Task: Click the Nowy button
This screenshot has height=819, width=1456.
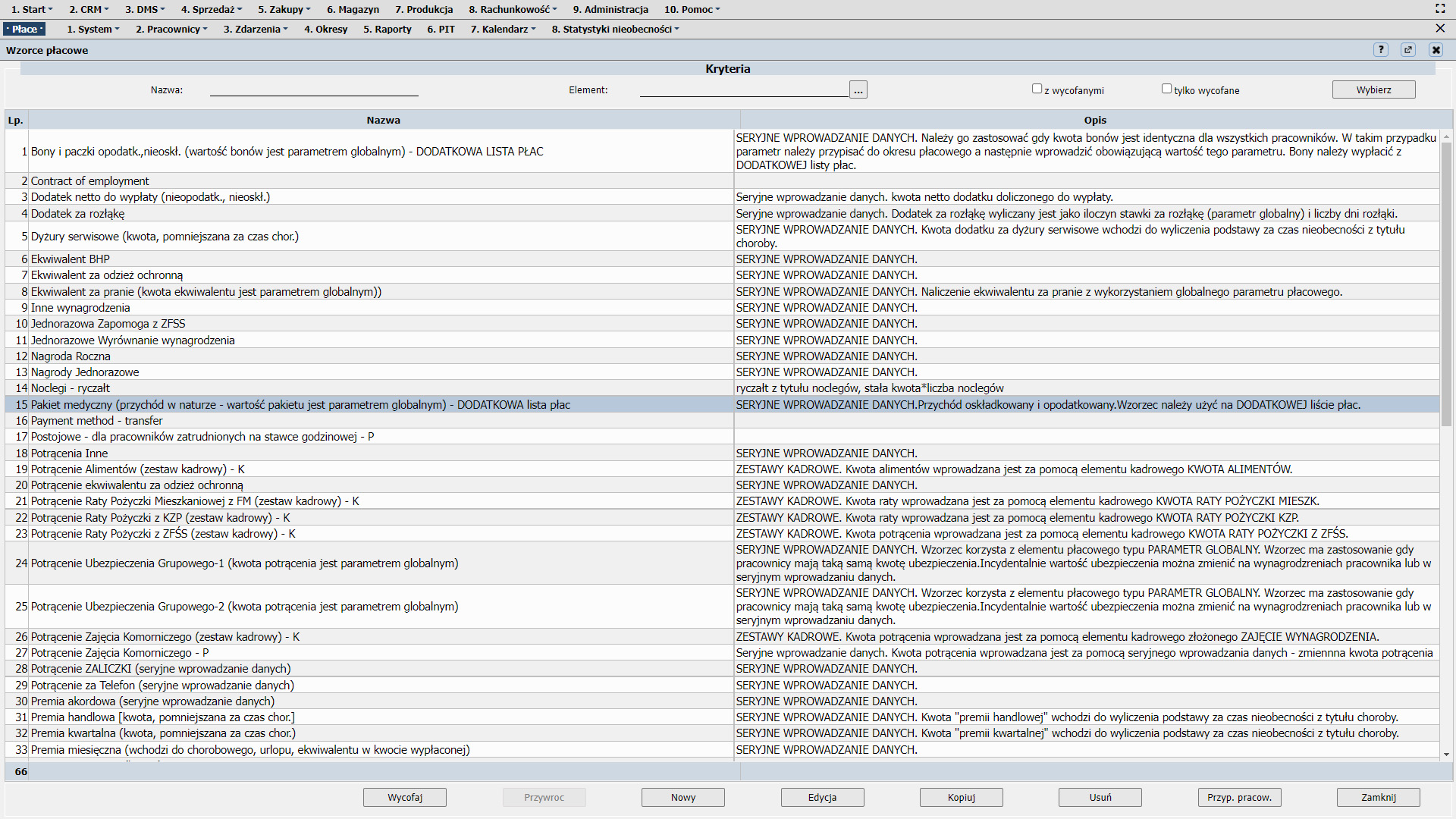Action: [683, 797]
